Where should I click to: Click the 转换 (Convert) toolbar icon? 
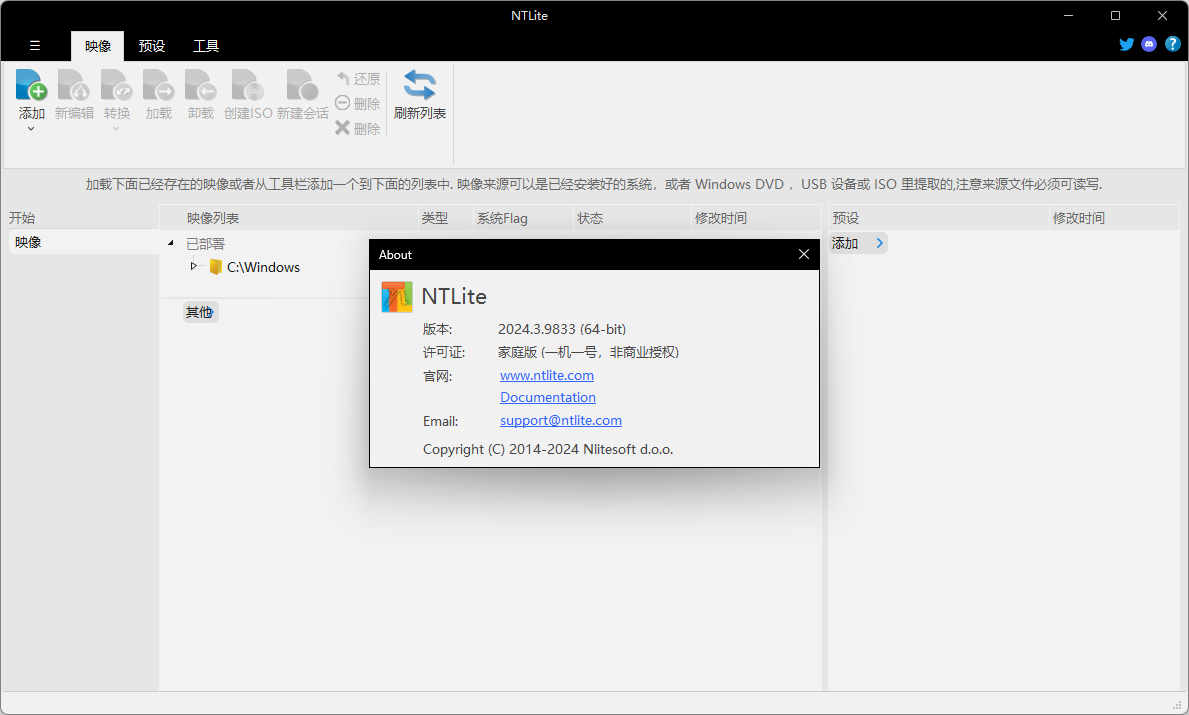pyautogui.click(x=116, y=85)
